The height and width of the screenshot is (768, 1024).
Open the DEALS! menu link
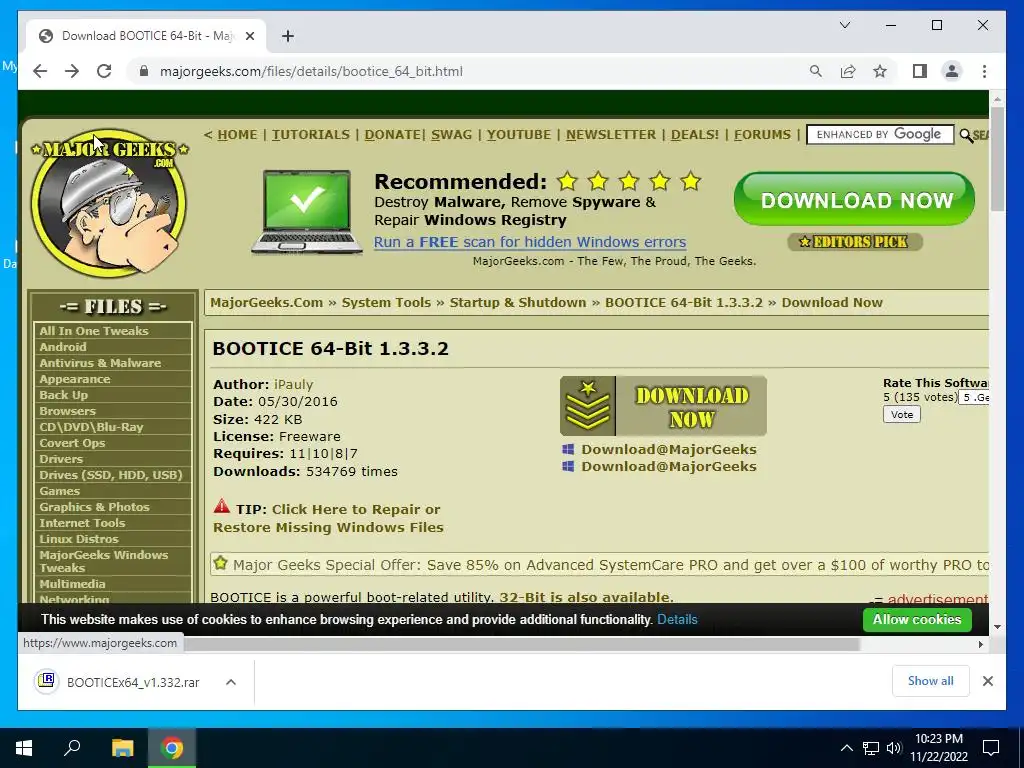(695, 135)
